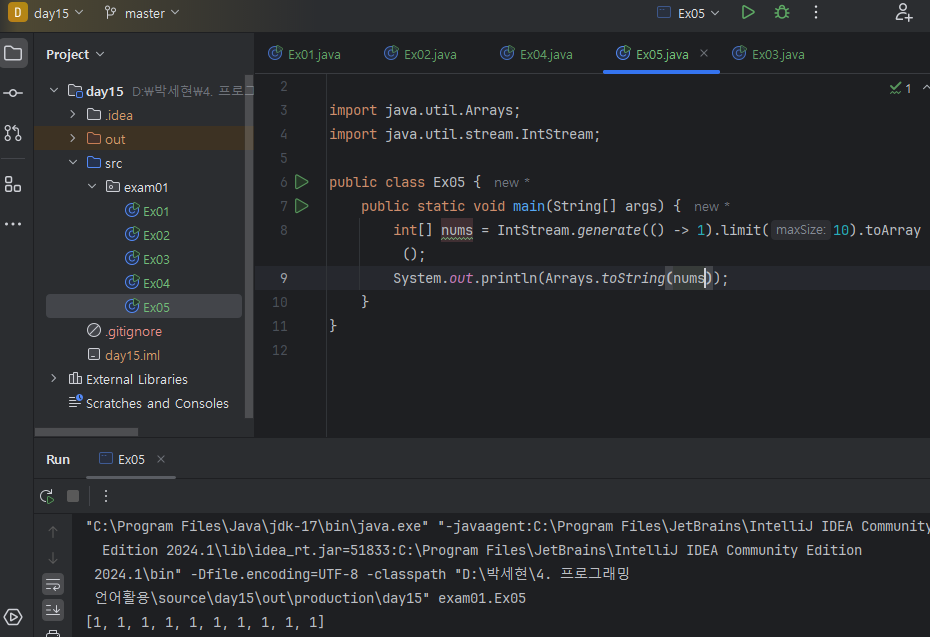Toggle the Project tool window folder icon
930x637 pixels.
pos(13,53)
